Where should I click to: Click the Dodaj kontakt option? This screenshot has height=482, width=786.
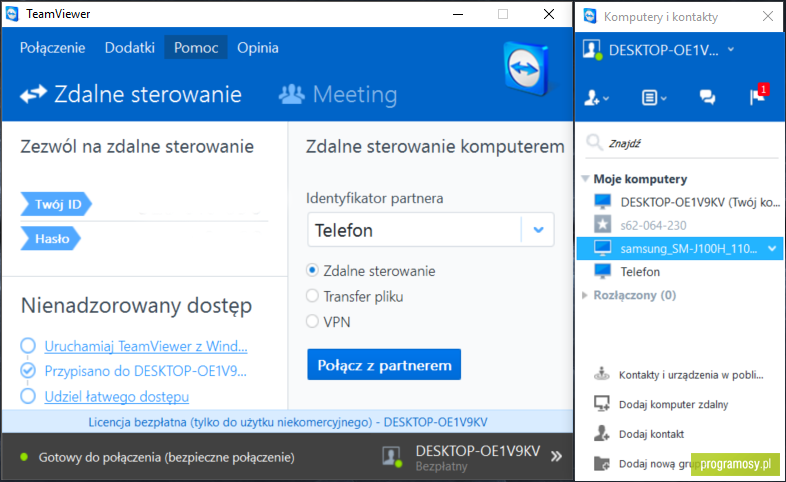[651, 434]
